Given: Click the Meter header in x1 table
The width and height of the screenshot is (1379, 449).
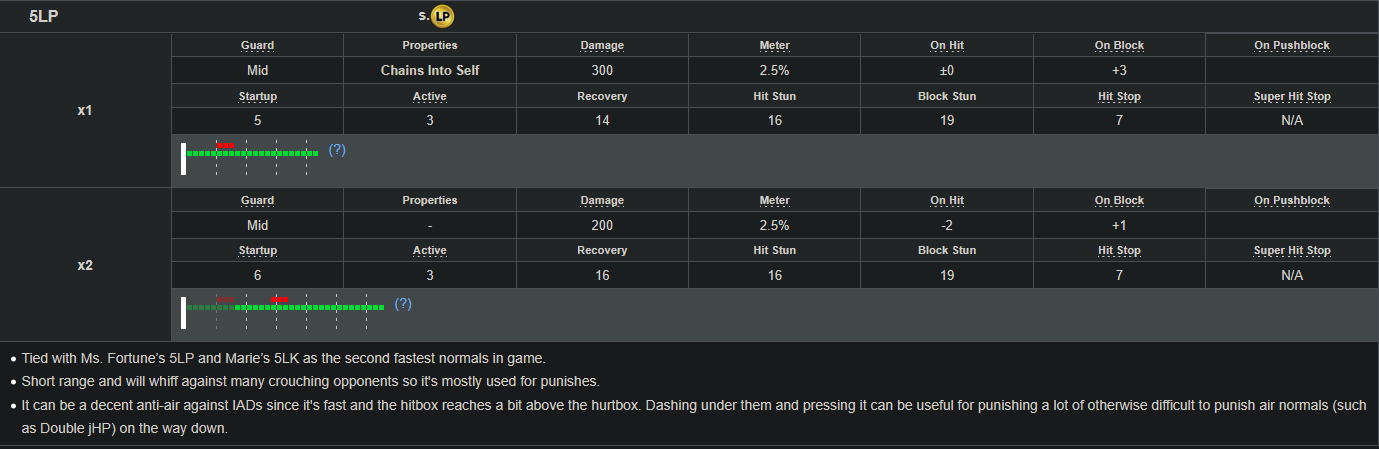Looking at the screenshot, I should [774, 46].
